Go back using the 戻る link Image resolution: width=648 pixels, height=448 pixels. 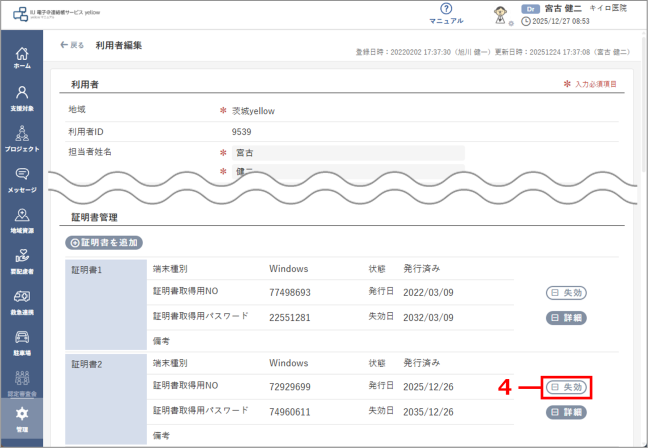72,45
